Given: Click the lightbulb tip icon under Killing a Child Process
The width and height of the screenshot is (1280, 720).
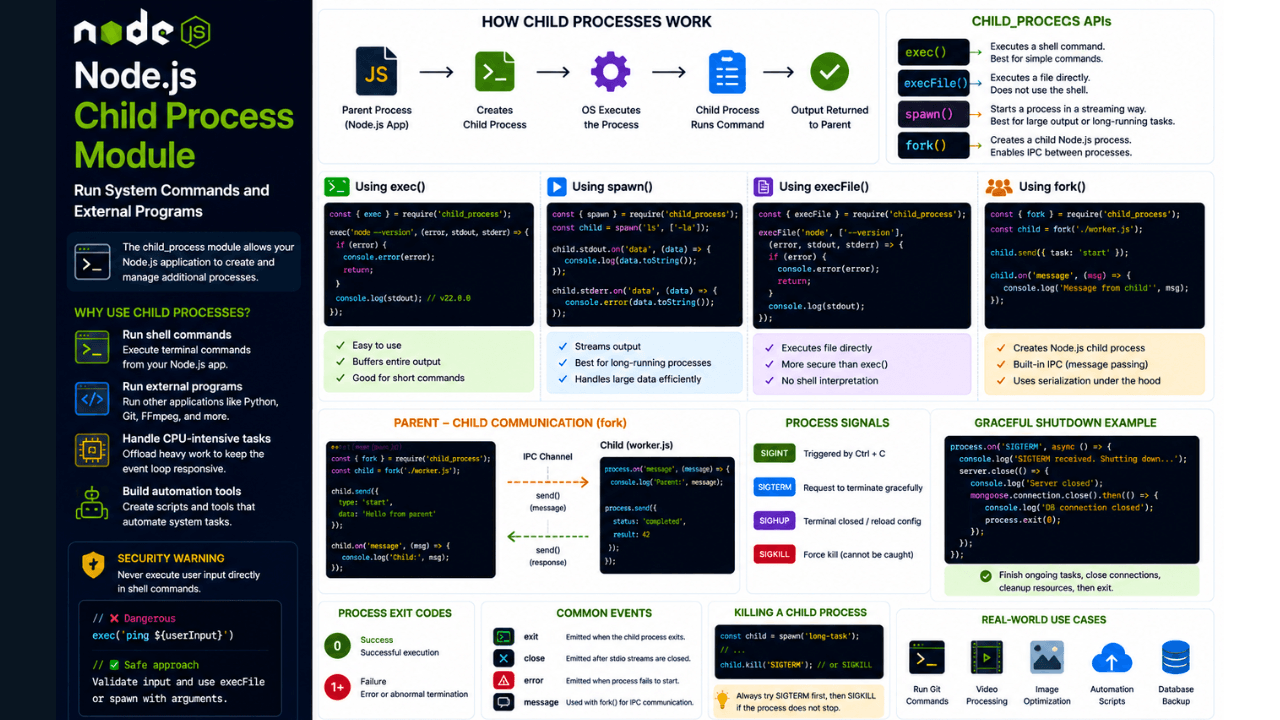Looking at the screenshot, I should (722, 699).
